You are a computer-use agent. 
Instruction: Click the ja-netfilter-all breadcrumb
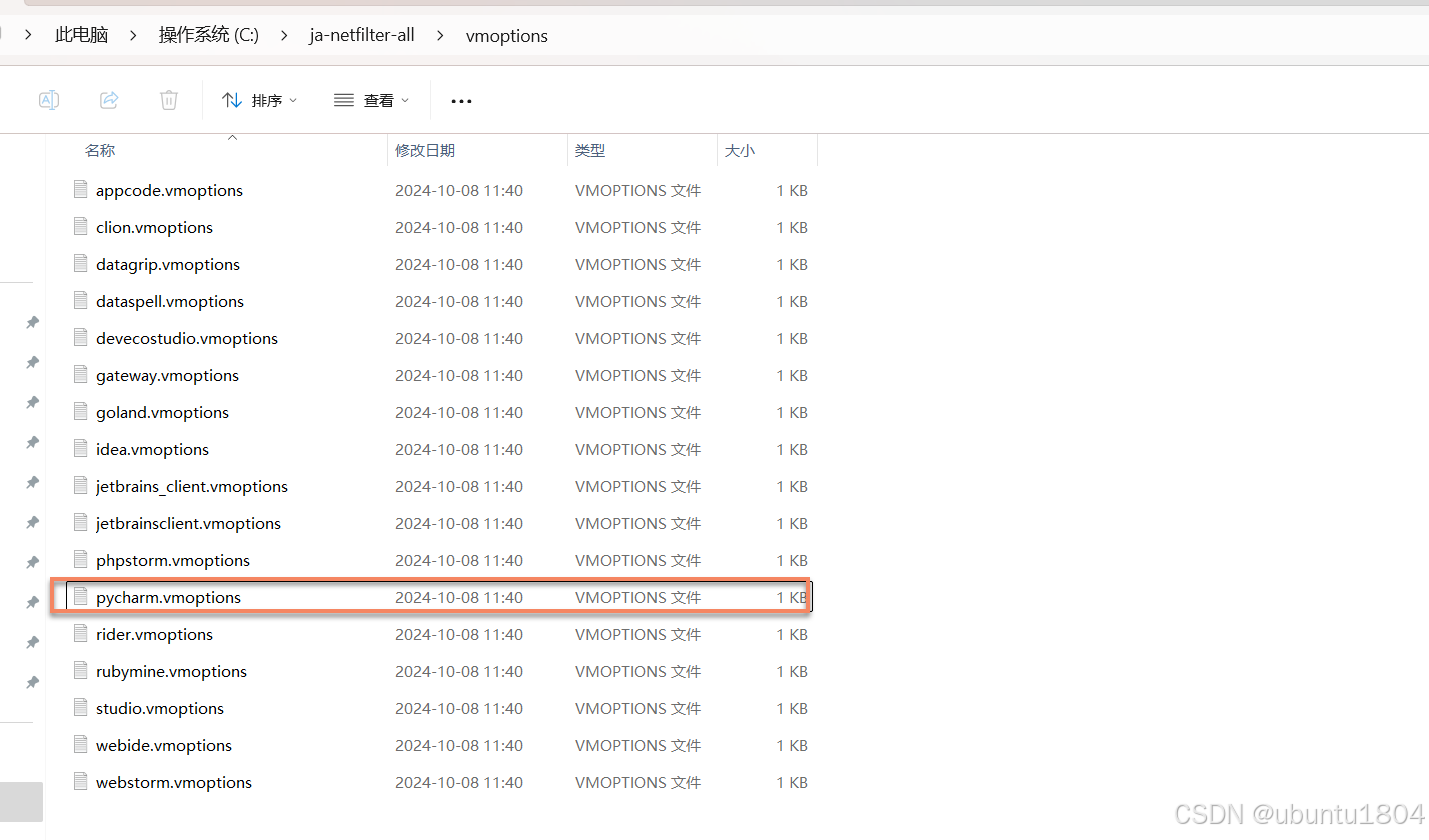[362, 35]
